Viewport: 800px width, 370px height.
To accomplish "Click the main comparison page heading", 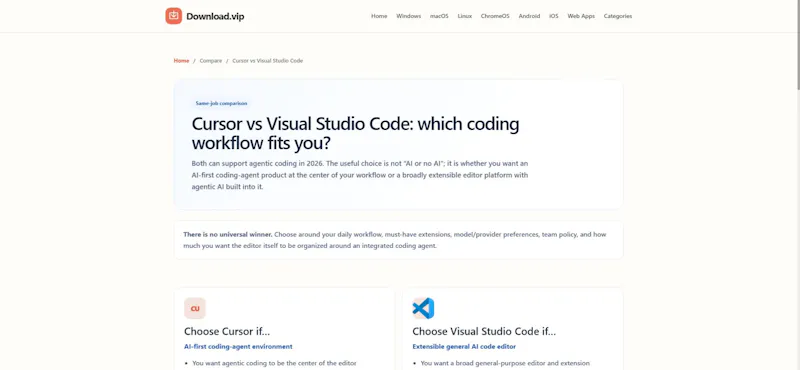I will click(355, 134).
